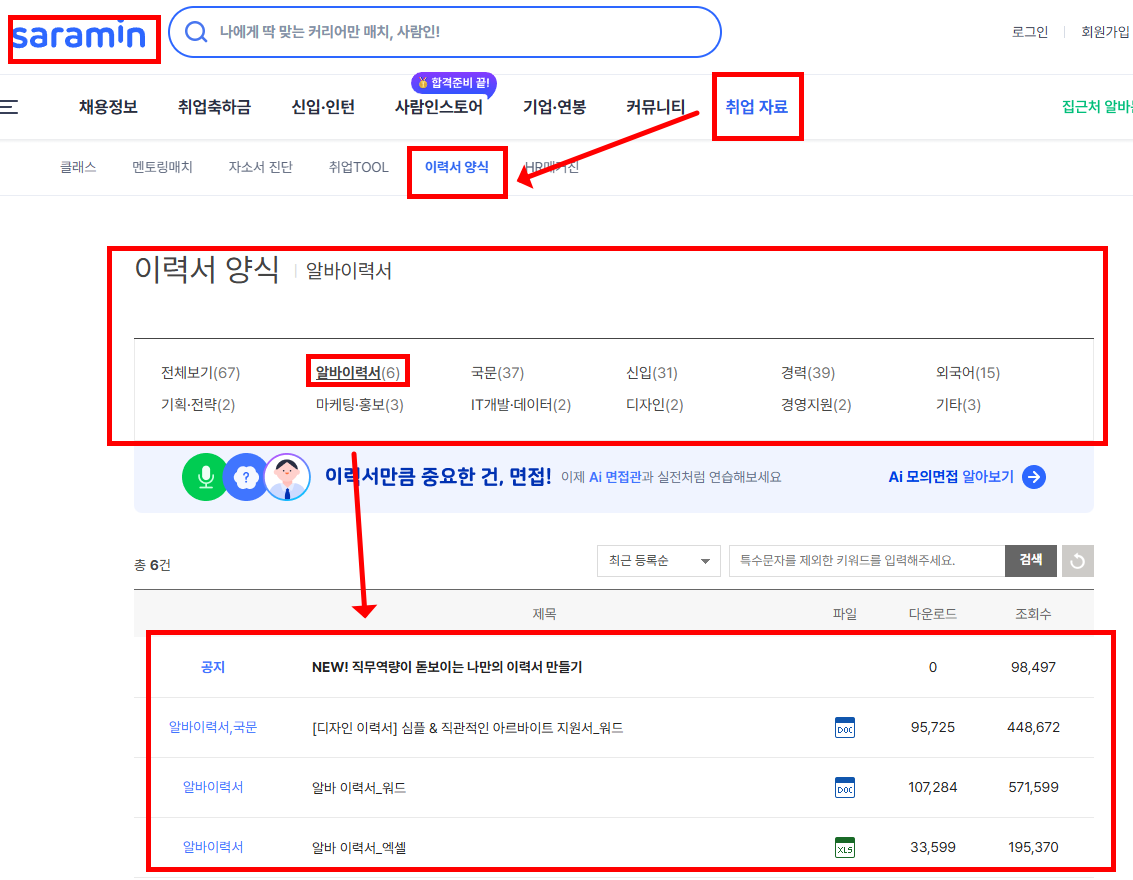Viewport: 1133px width, 880px height.
Task: Click 알바이력서,국문 category tag
Action: point(213,728)
